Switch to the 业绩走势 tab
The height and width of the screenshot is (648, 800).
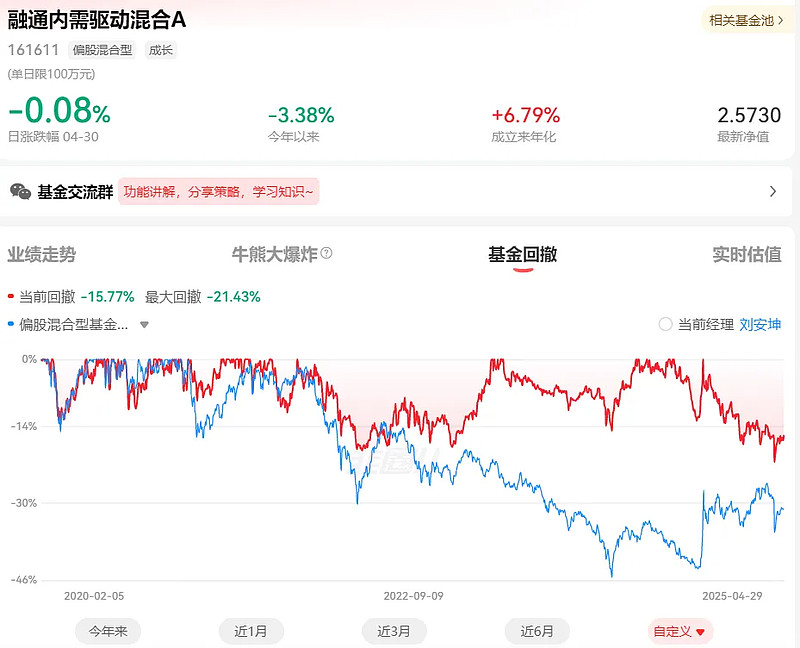[42, 254]
